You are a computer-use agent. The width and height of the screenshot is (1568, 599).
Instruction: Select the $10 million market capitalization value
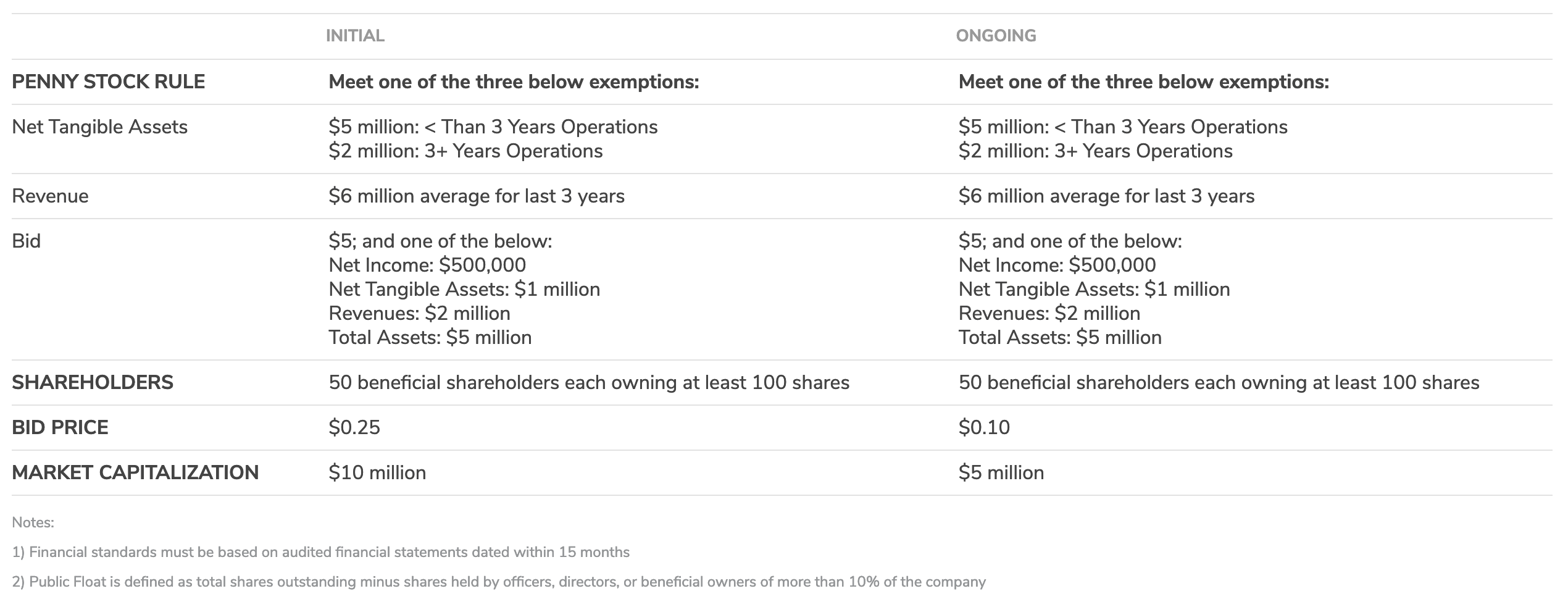coord(377,472)
